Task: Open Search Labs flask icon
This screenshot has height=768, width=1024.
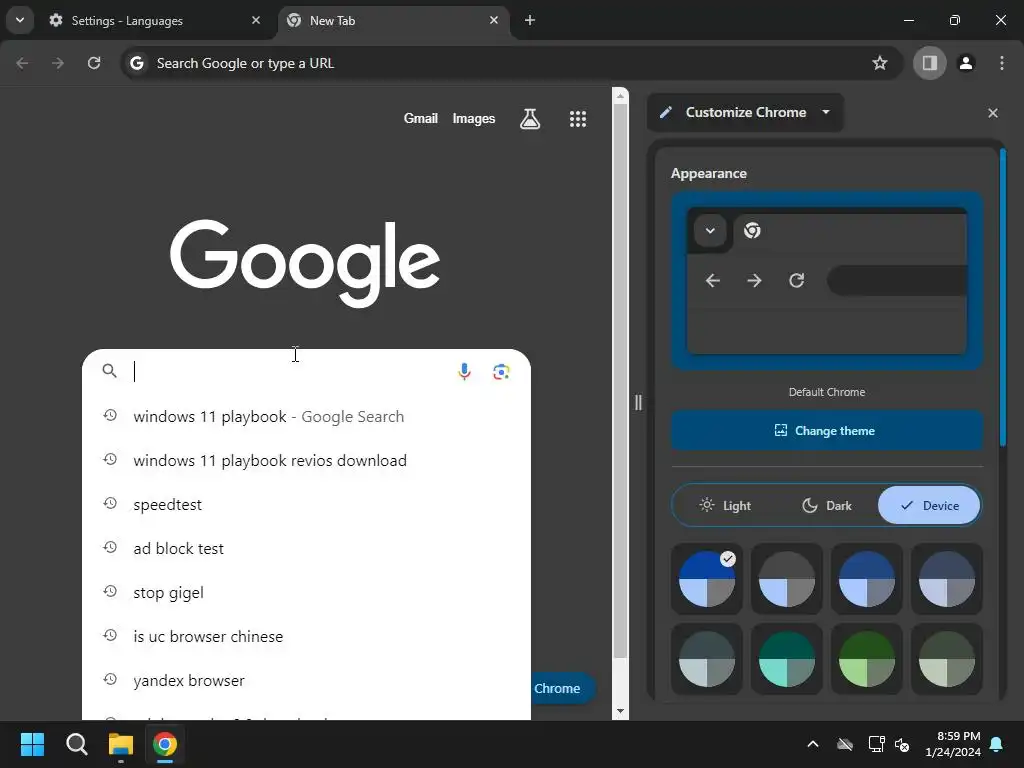Action: 530,119
